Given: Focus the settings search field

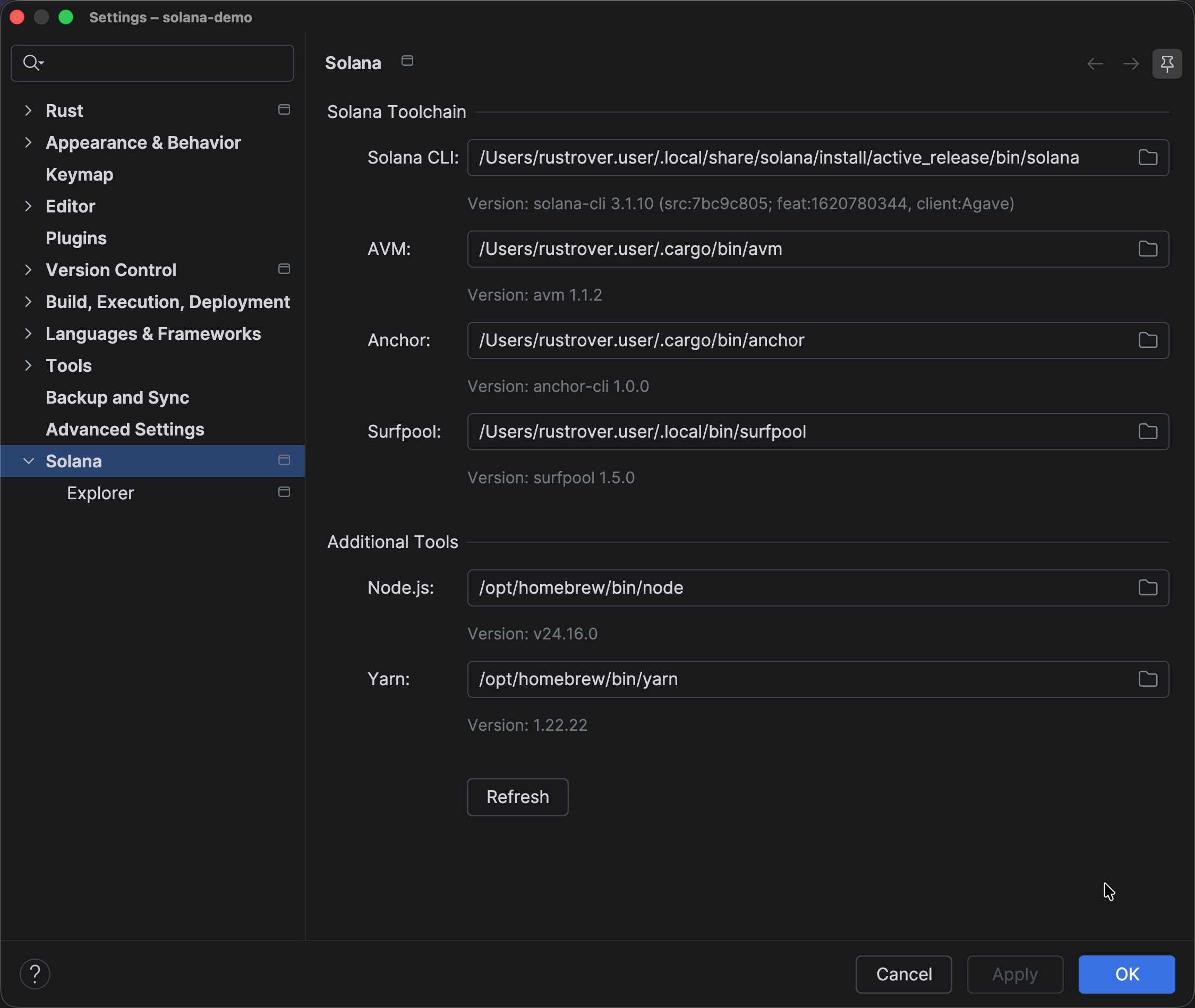Looking at the screenshot, I should (x=152, y=63).
